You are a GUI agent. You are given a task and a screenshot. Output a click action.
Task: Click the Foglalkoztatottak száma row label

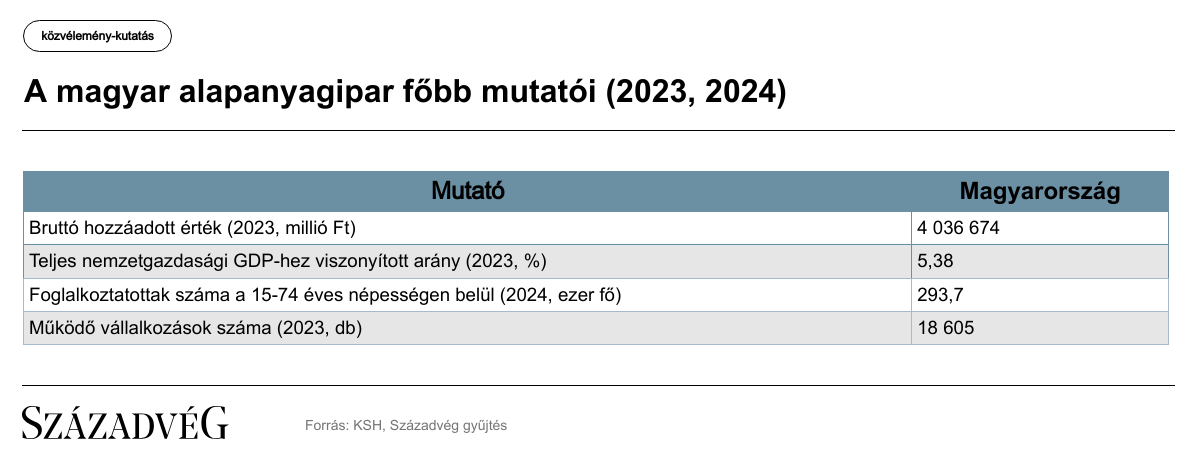pyautogui.click(x=325, y=294)
